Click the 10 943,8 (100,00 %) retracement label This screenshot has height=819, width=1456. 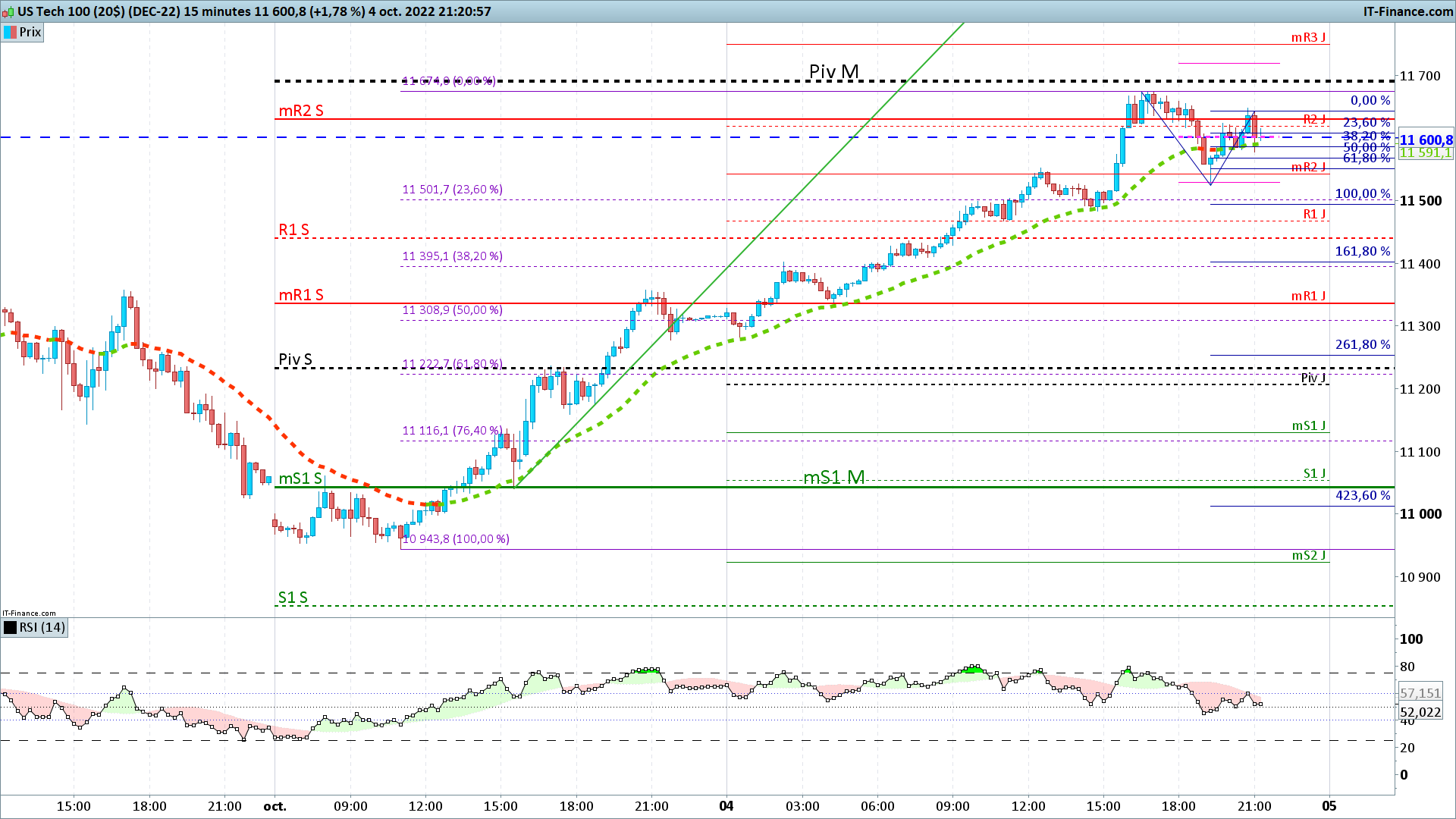coord(456,539)
